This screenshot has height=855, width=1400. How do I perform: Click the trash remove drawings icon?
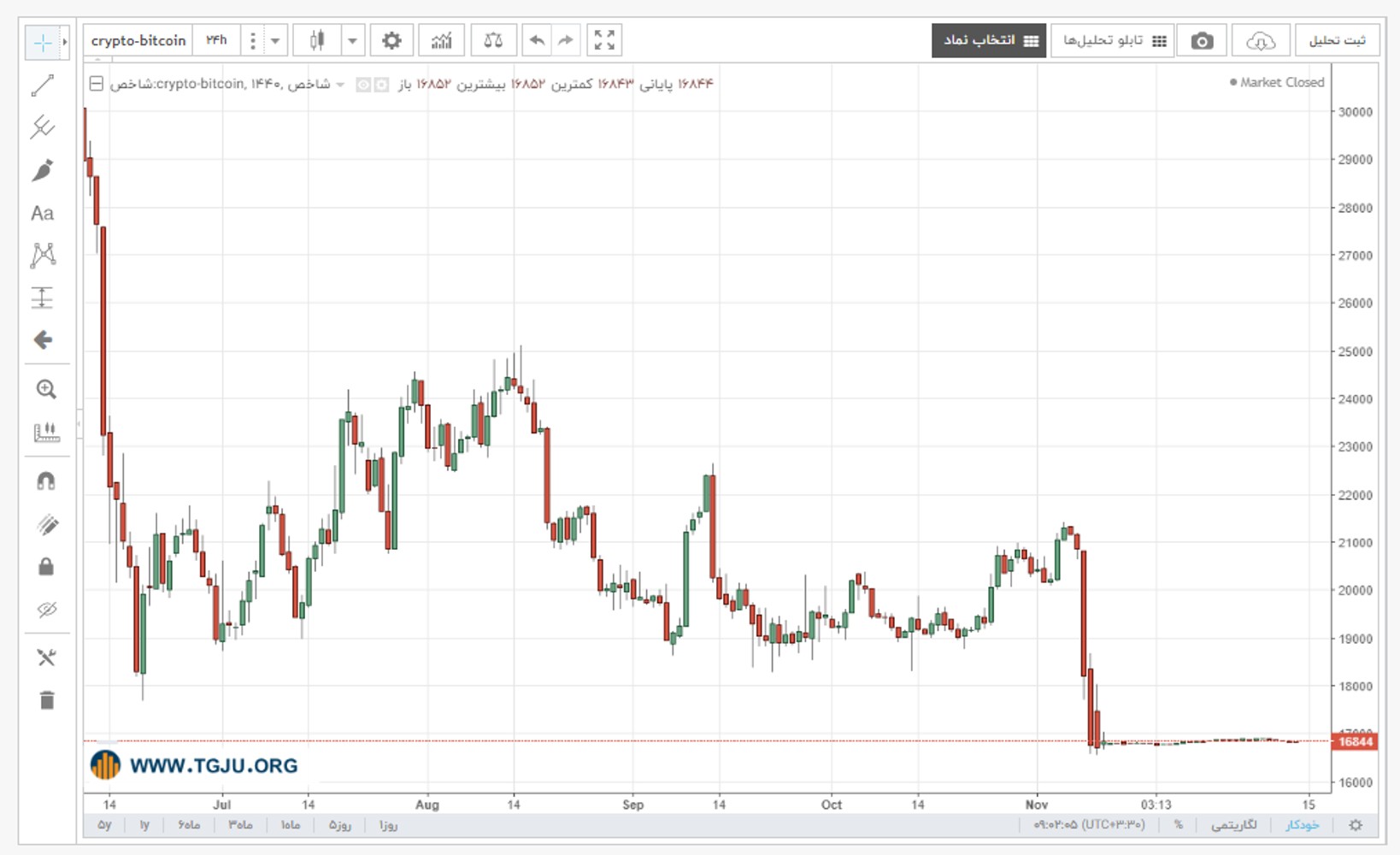[x=46, y=700]
